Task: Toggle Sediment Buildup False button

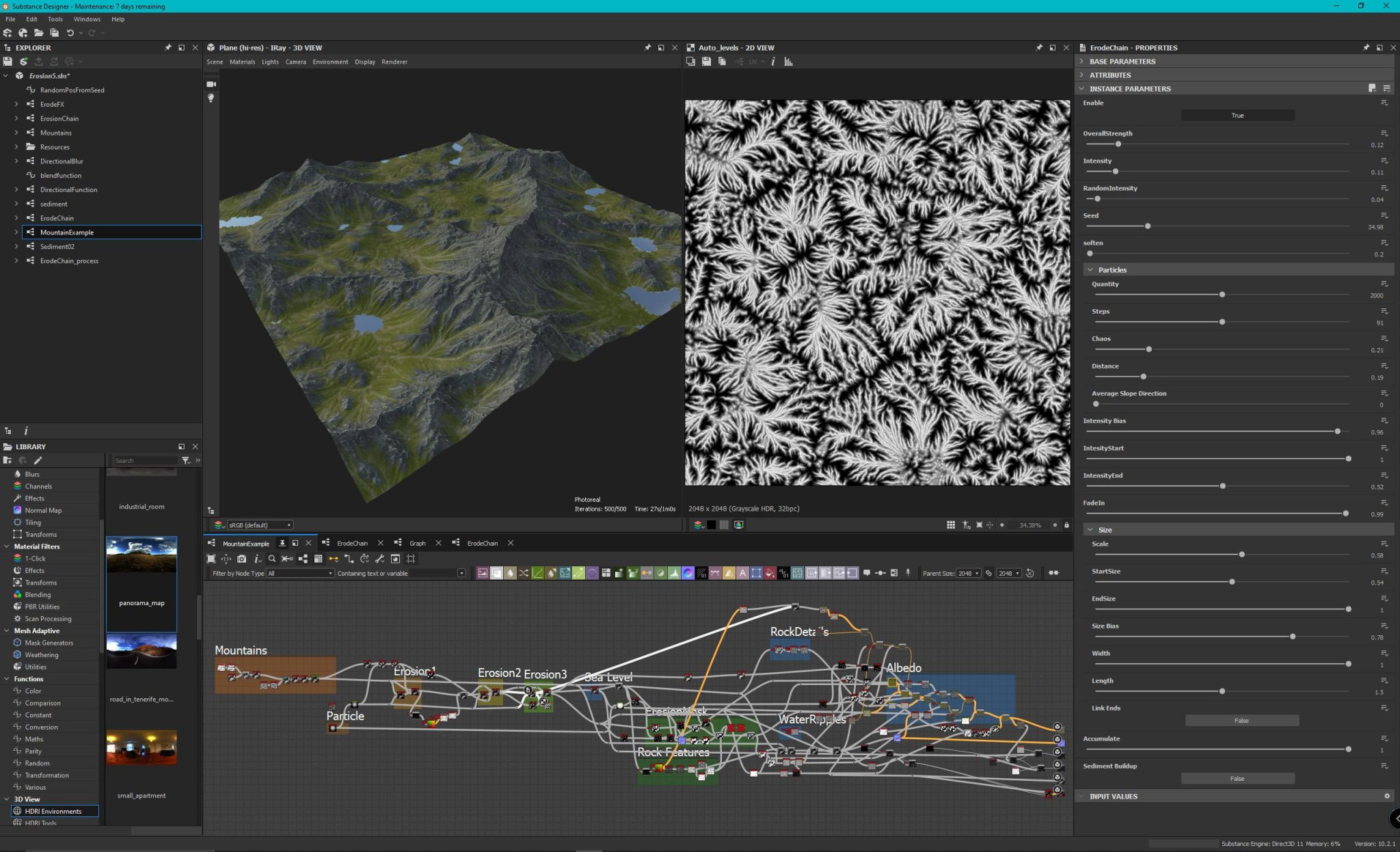Action: 1237,779
